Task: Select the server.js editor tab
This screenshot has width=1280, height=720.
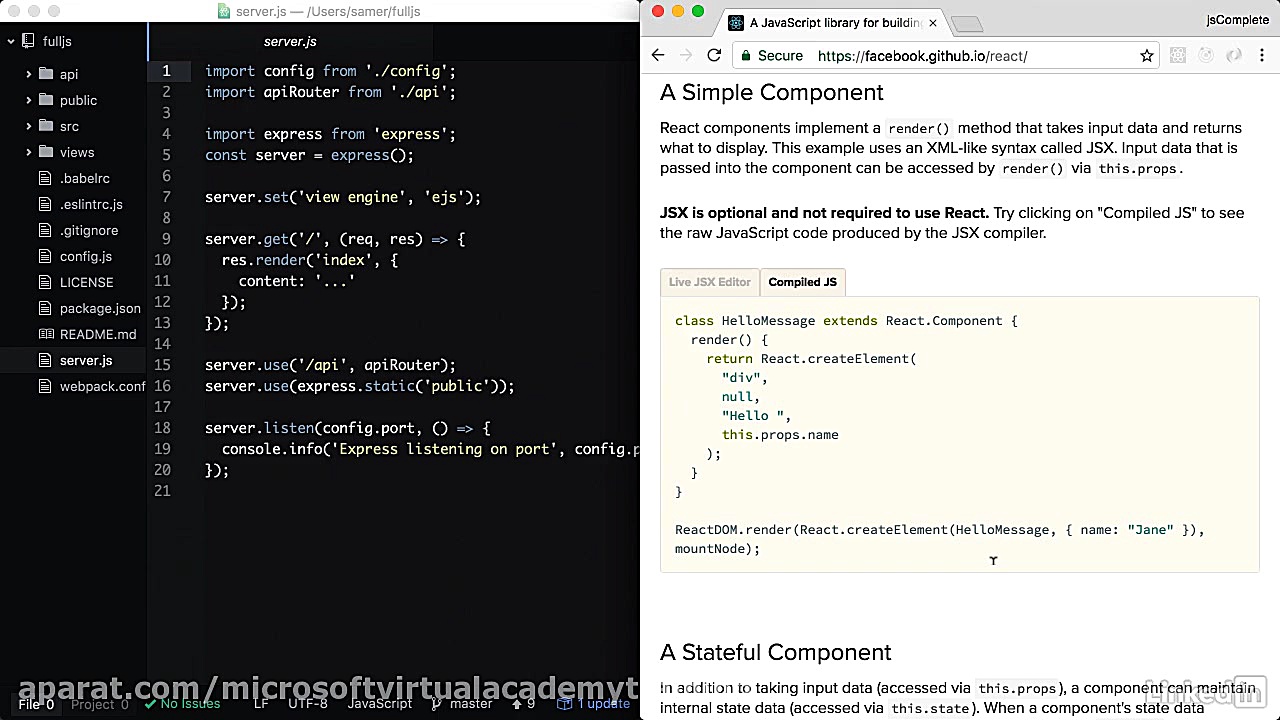Action: pos(290,41)
